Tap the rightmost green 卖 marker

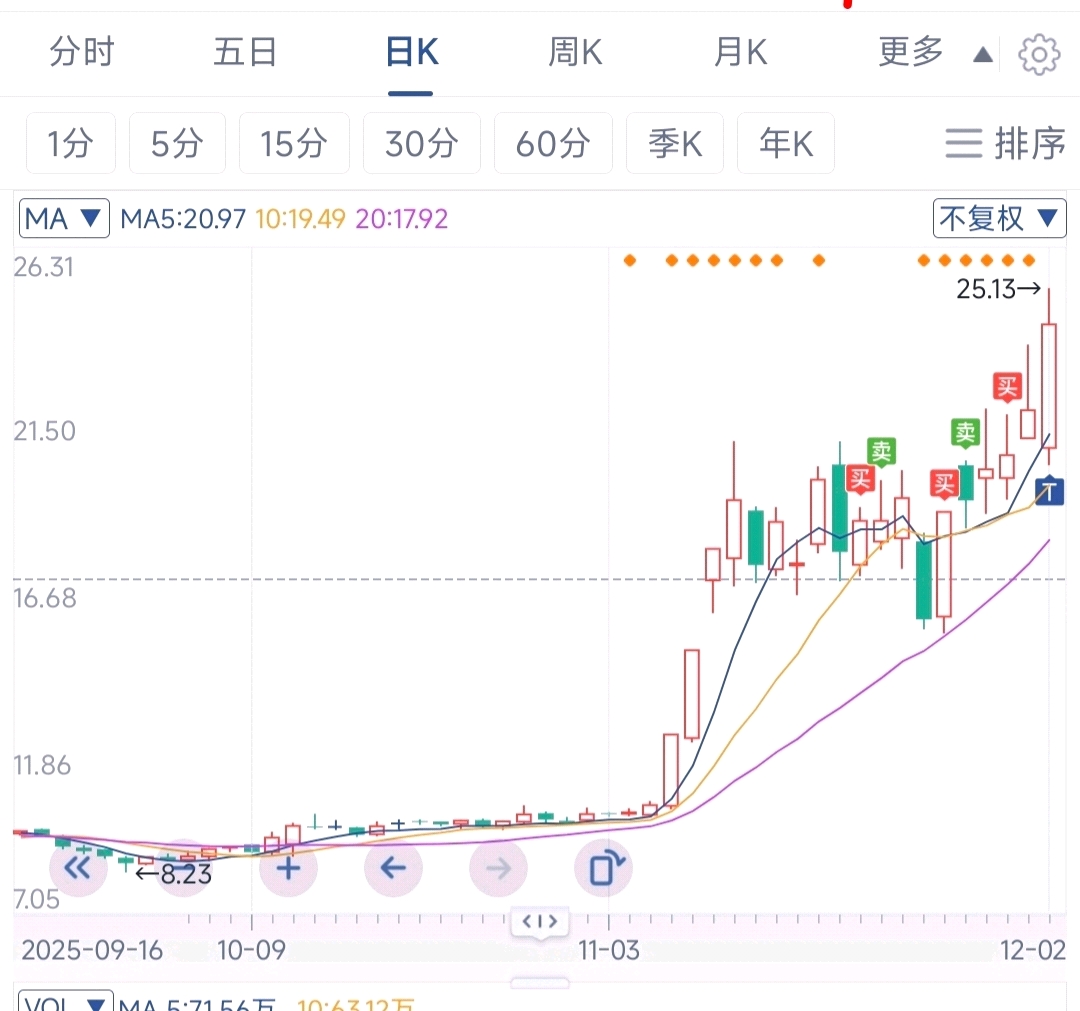click(x=965, y=432)
